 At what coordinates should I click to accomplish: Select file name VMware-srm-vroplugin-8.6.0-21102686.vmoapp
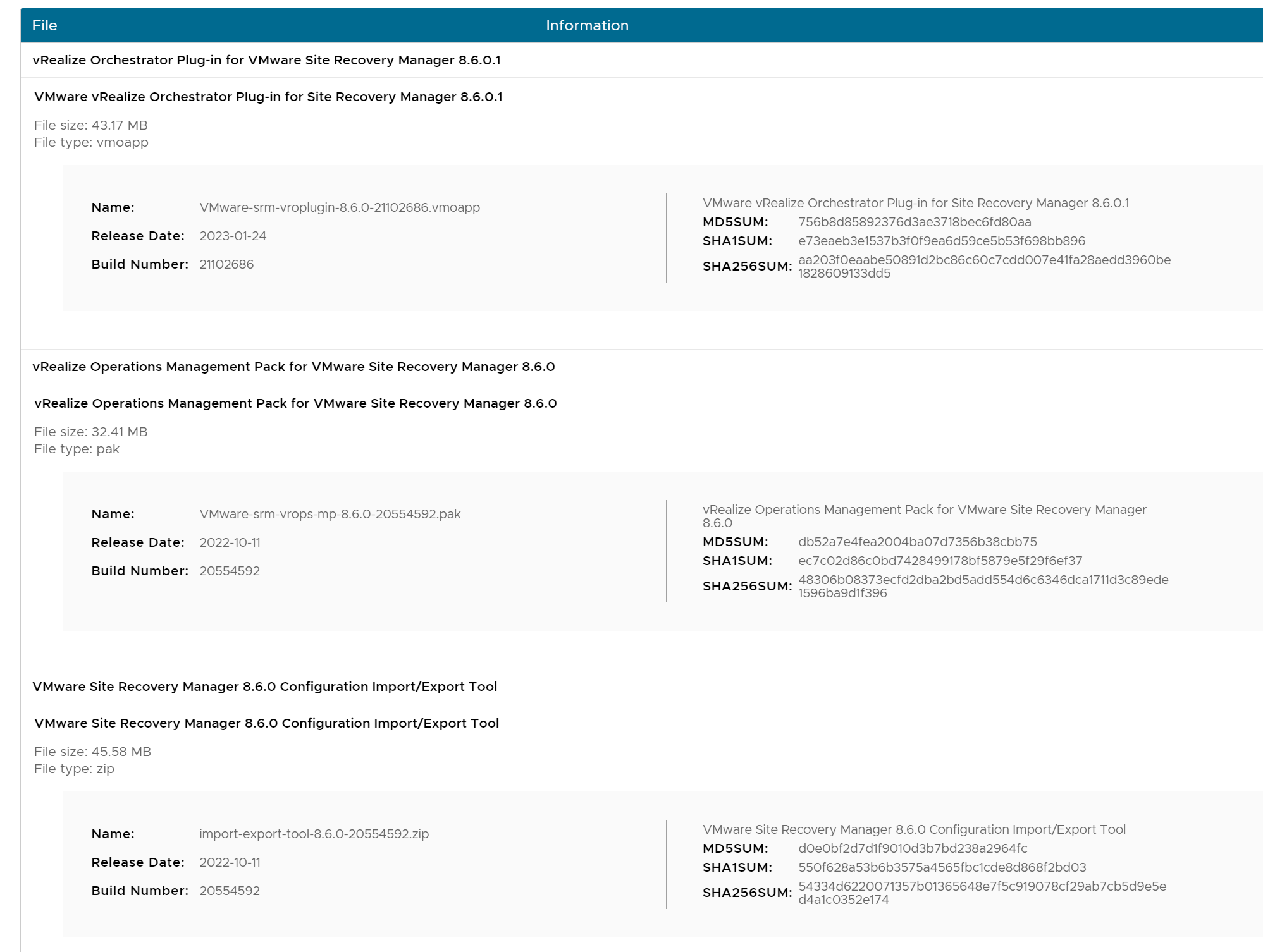point(340,207)
